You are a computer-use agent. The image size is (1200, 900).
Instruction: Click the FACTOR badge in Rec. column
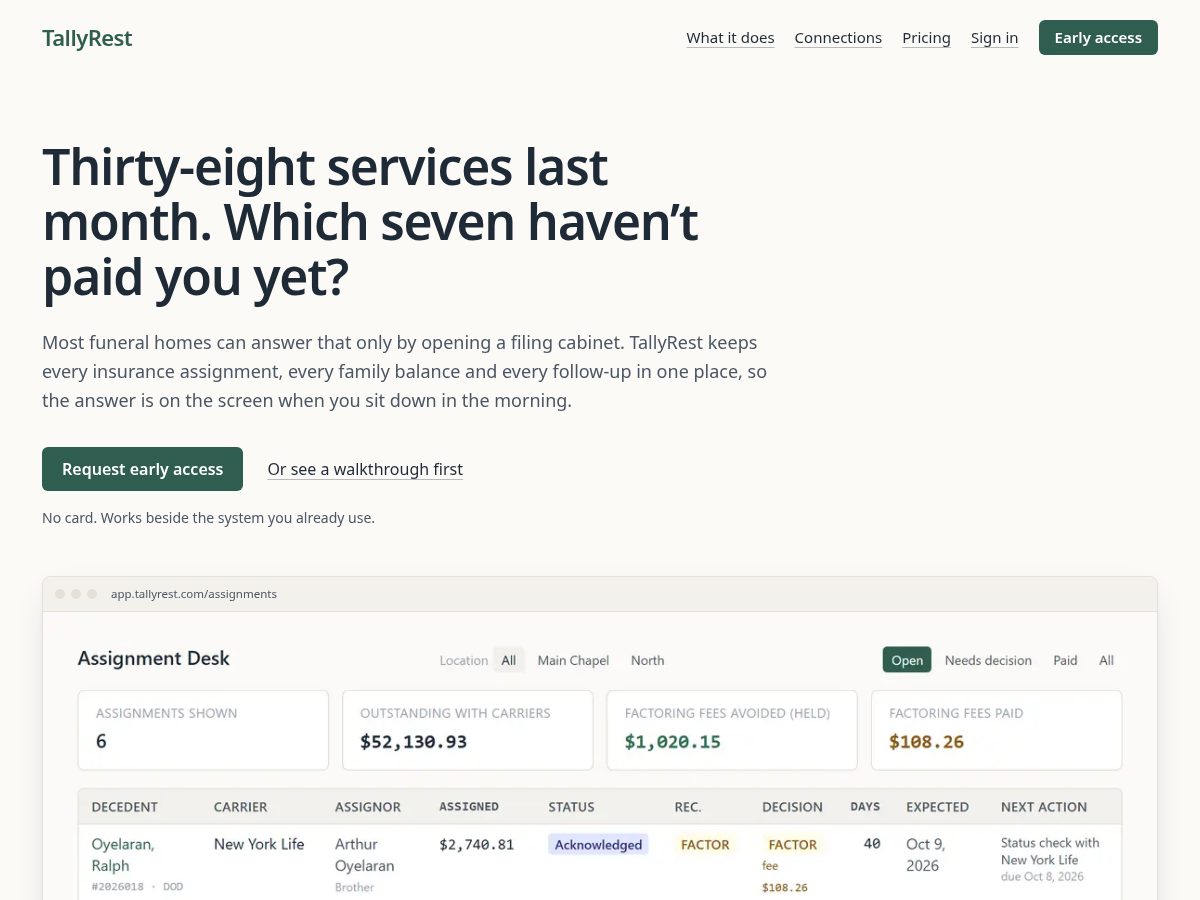click(705, 845)
